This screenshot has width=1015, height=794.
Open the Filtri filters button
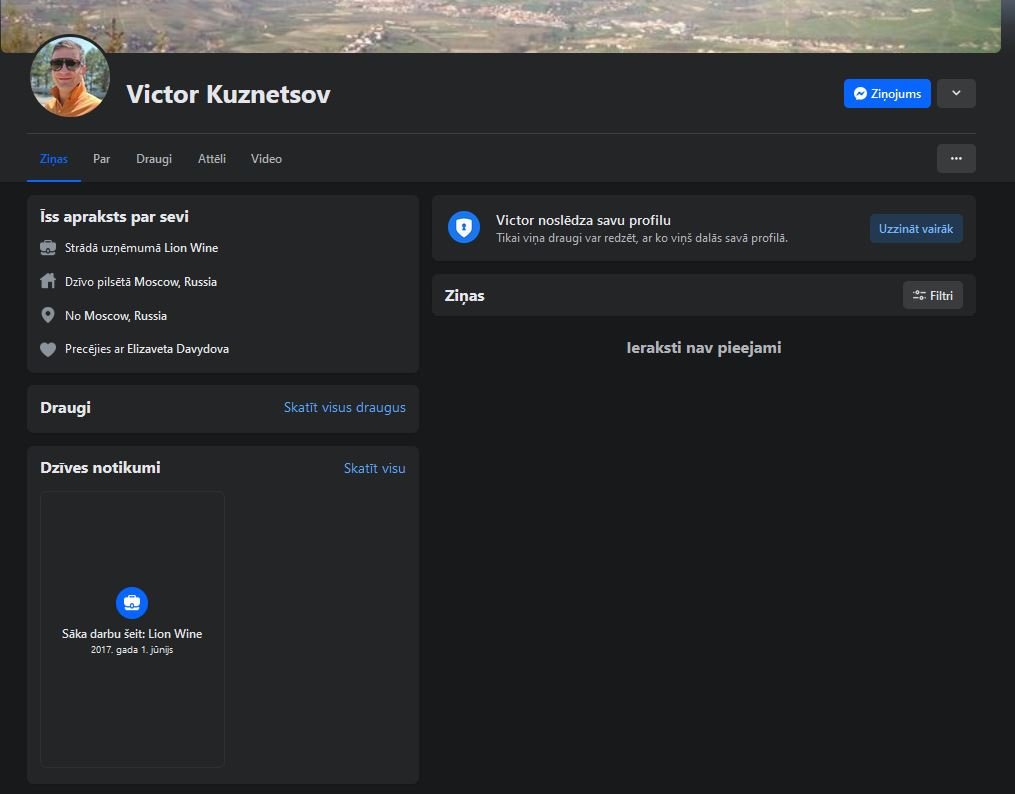click(x=933, y=295)
